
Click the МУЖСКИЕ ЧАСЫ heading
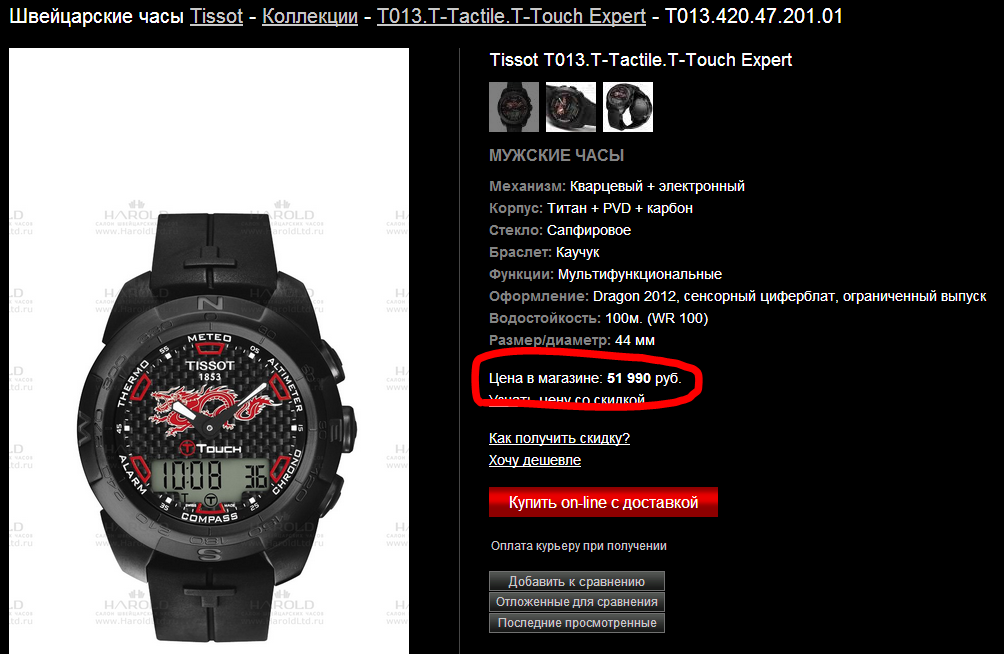(x=556, y=156)
